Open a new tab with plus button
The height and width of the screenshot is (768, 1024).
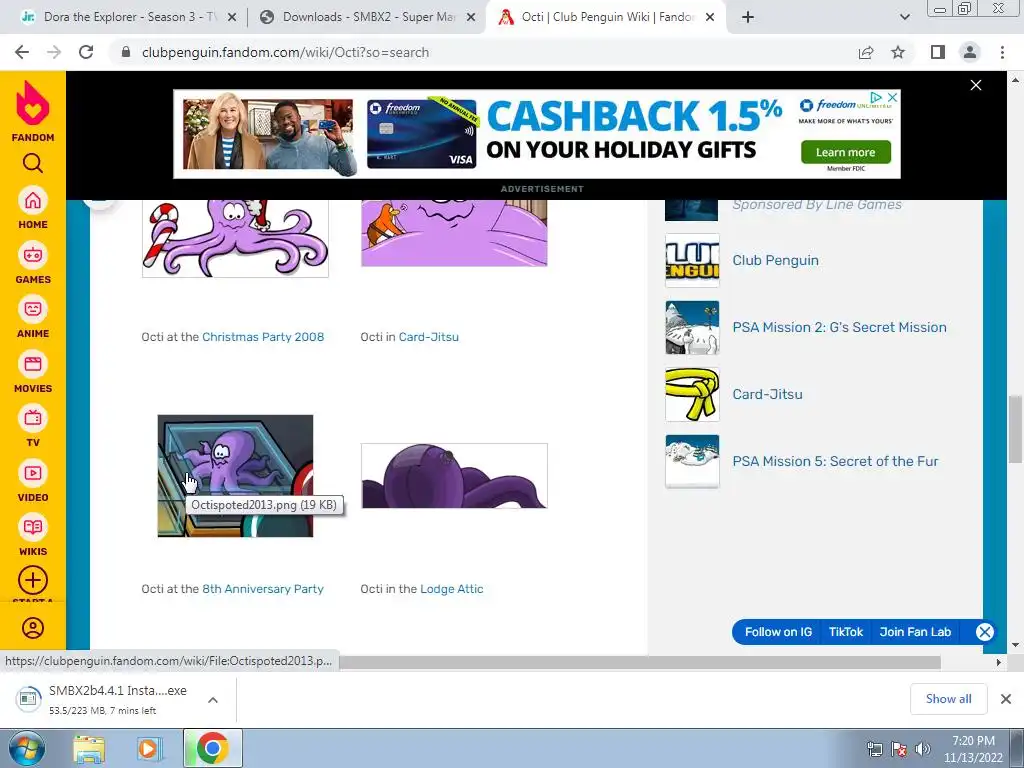click(x=748, y=17)
